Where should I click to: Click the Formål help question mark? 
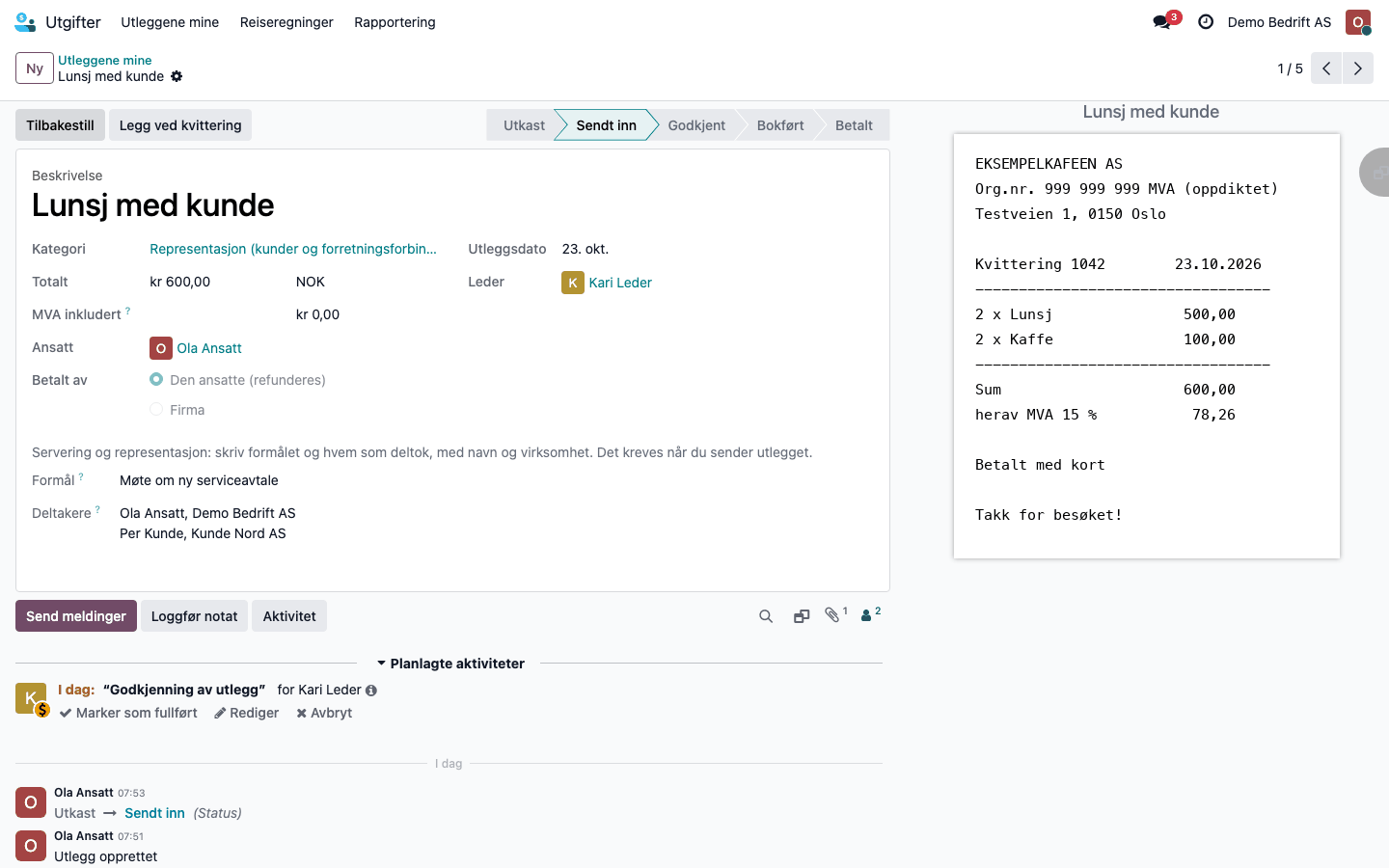pos(81,476)
